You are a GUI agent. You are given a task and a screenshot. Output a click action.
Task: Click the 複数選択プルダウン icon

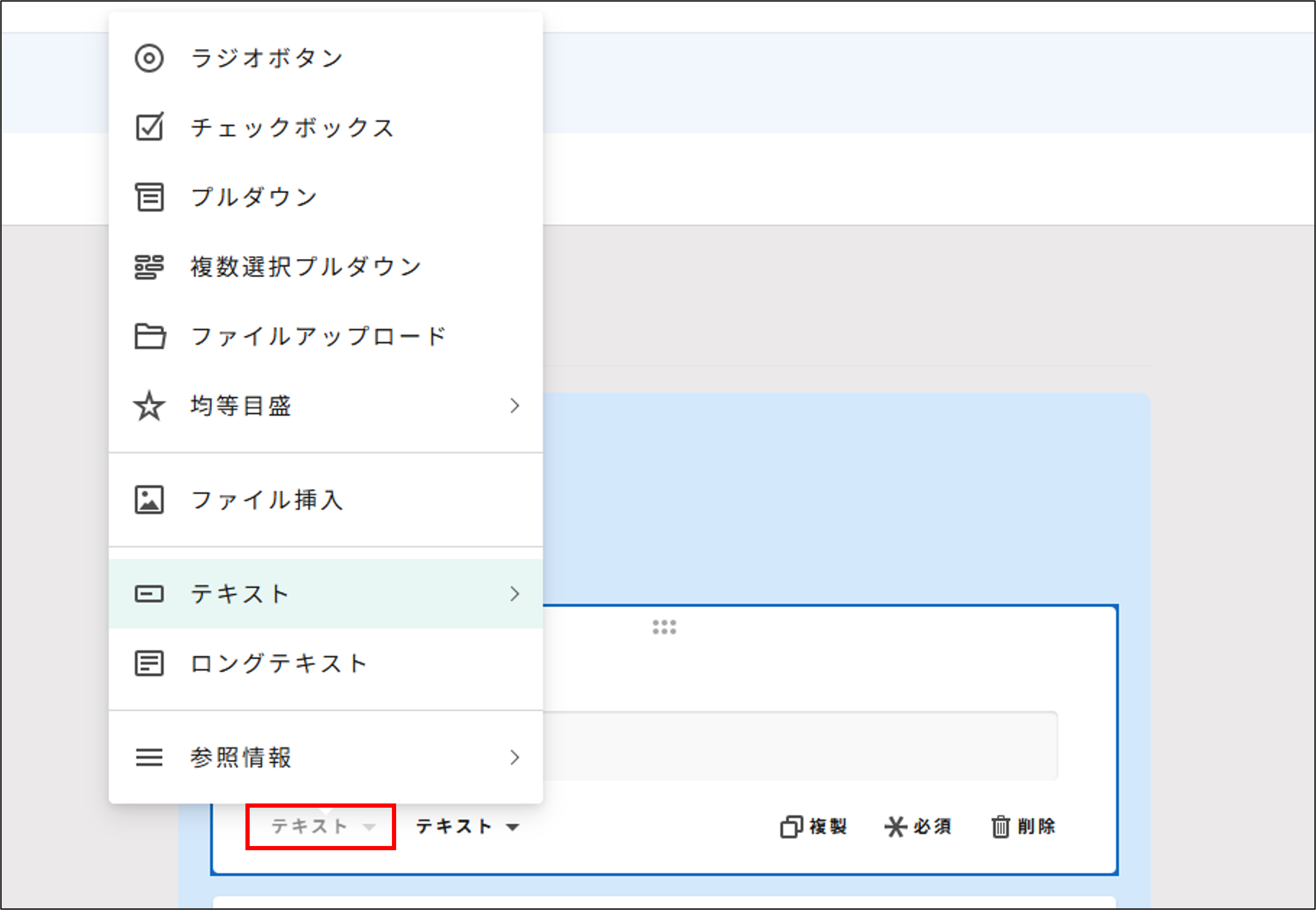click(x=149, y=266)
